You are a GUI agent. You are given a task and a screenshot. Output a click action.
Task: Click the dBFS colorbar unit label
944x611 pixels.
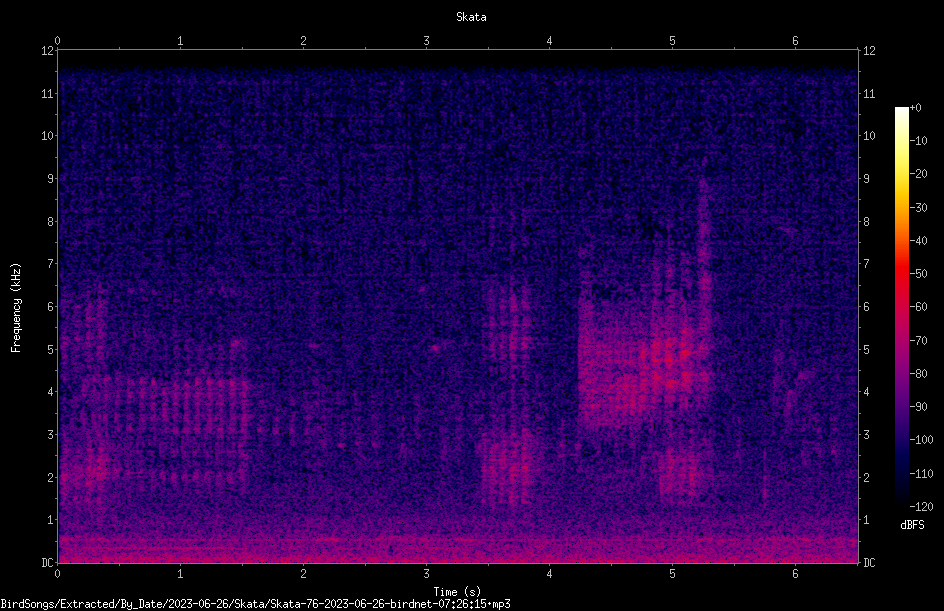(912, 525)
